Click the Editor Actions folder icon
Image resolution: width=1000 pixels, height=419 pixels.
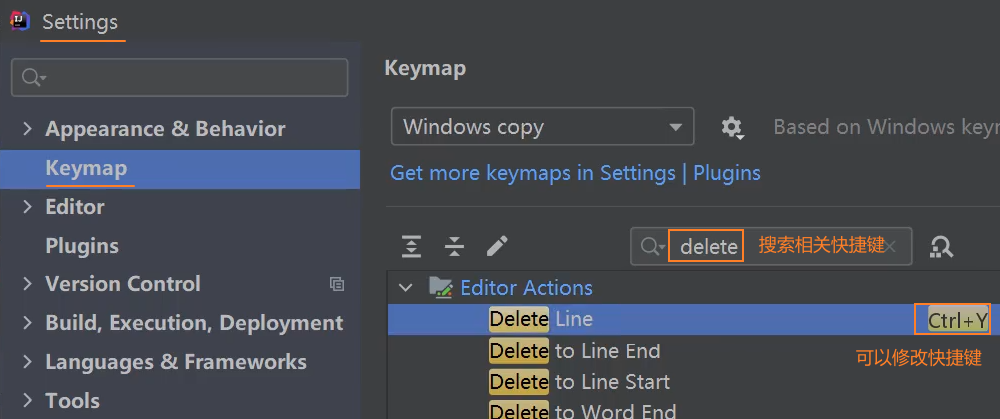440,288
